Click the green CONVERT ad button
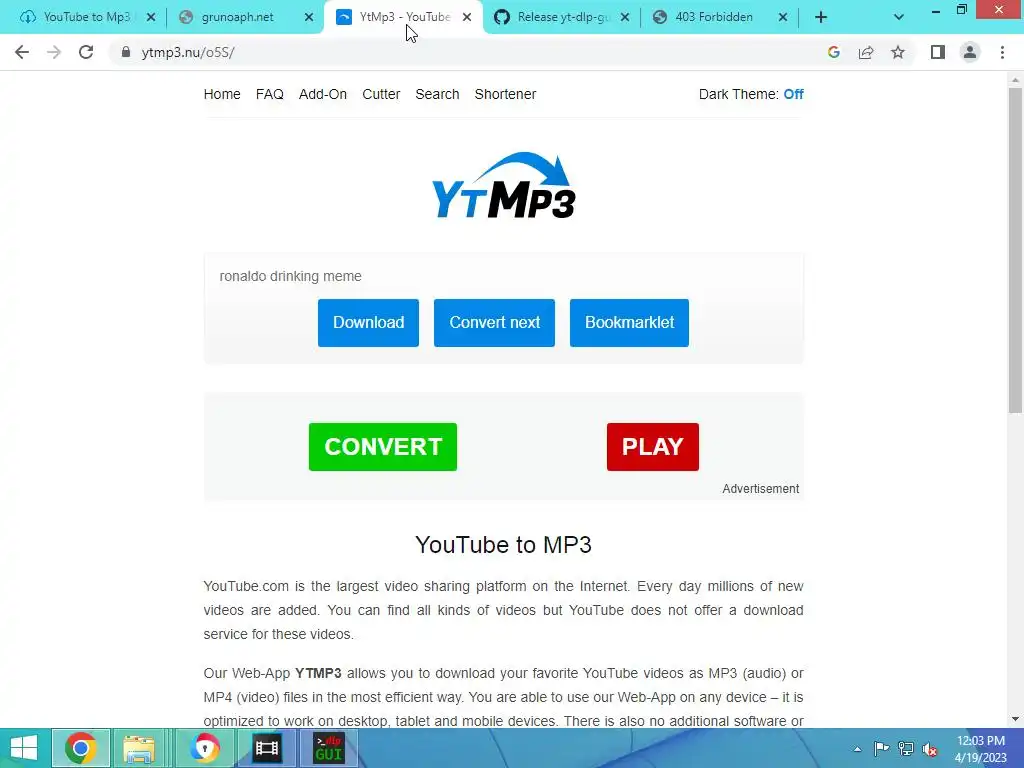Image resolution: width=1024 pixels, height=768 pixels. (x=383, y=447)
